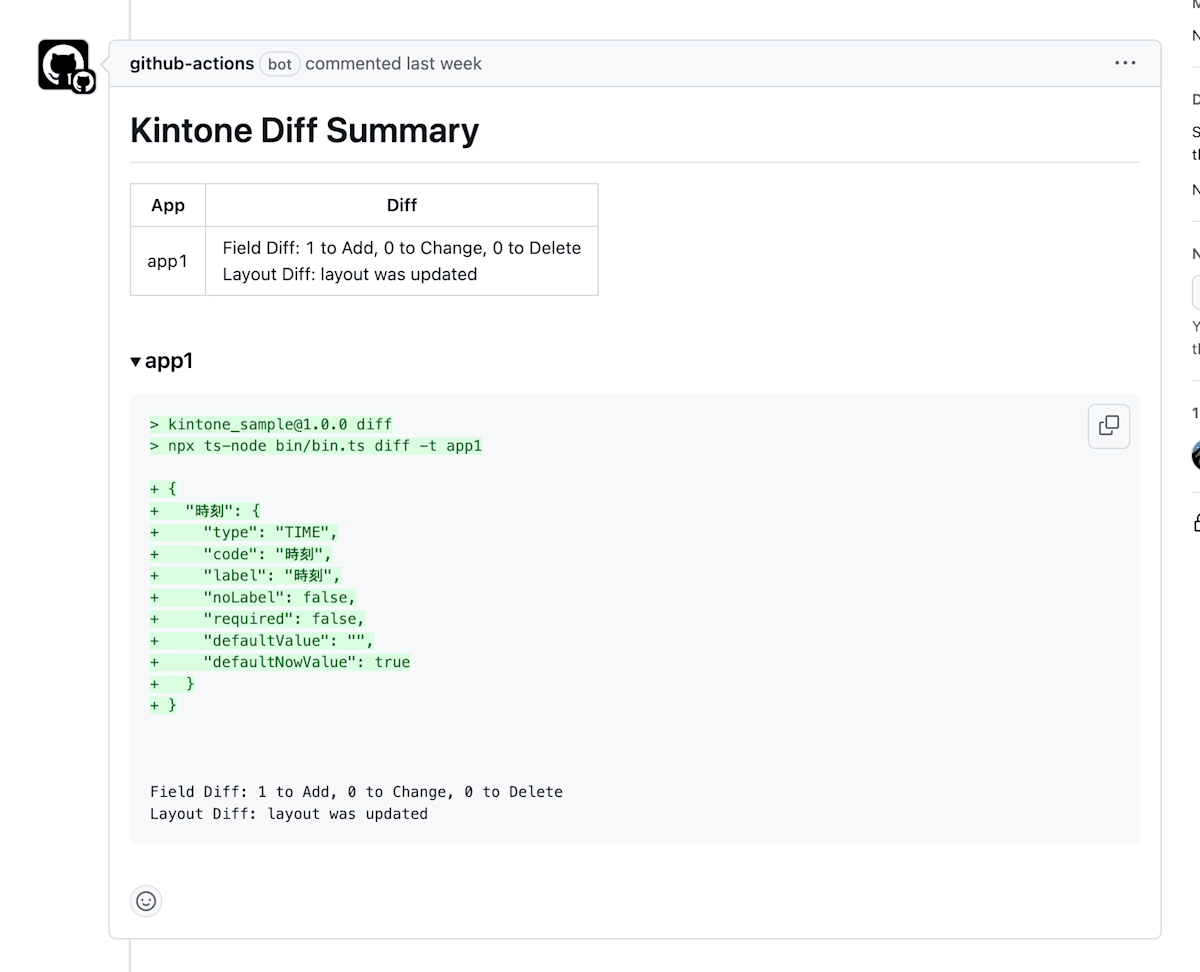Click the app1 heading to fold its diff
This screenshot has width=1200, height=972.
(170, 361)
